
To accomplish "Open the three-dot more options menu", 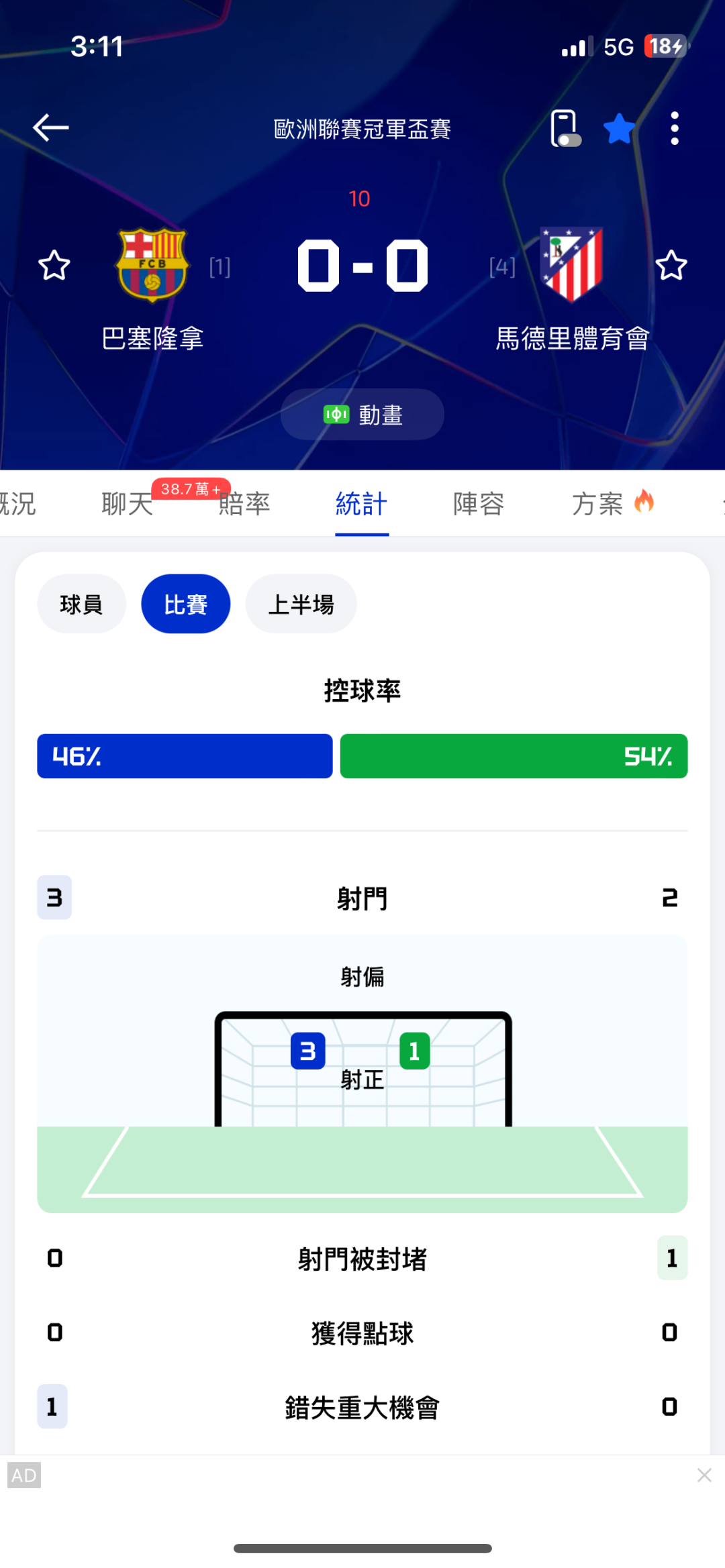I will pyautogui.click(x=674, y=128).
